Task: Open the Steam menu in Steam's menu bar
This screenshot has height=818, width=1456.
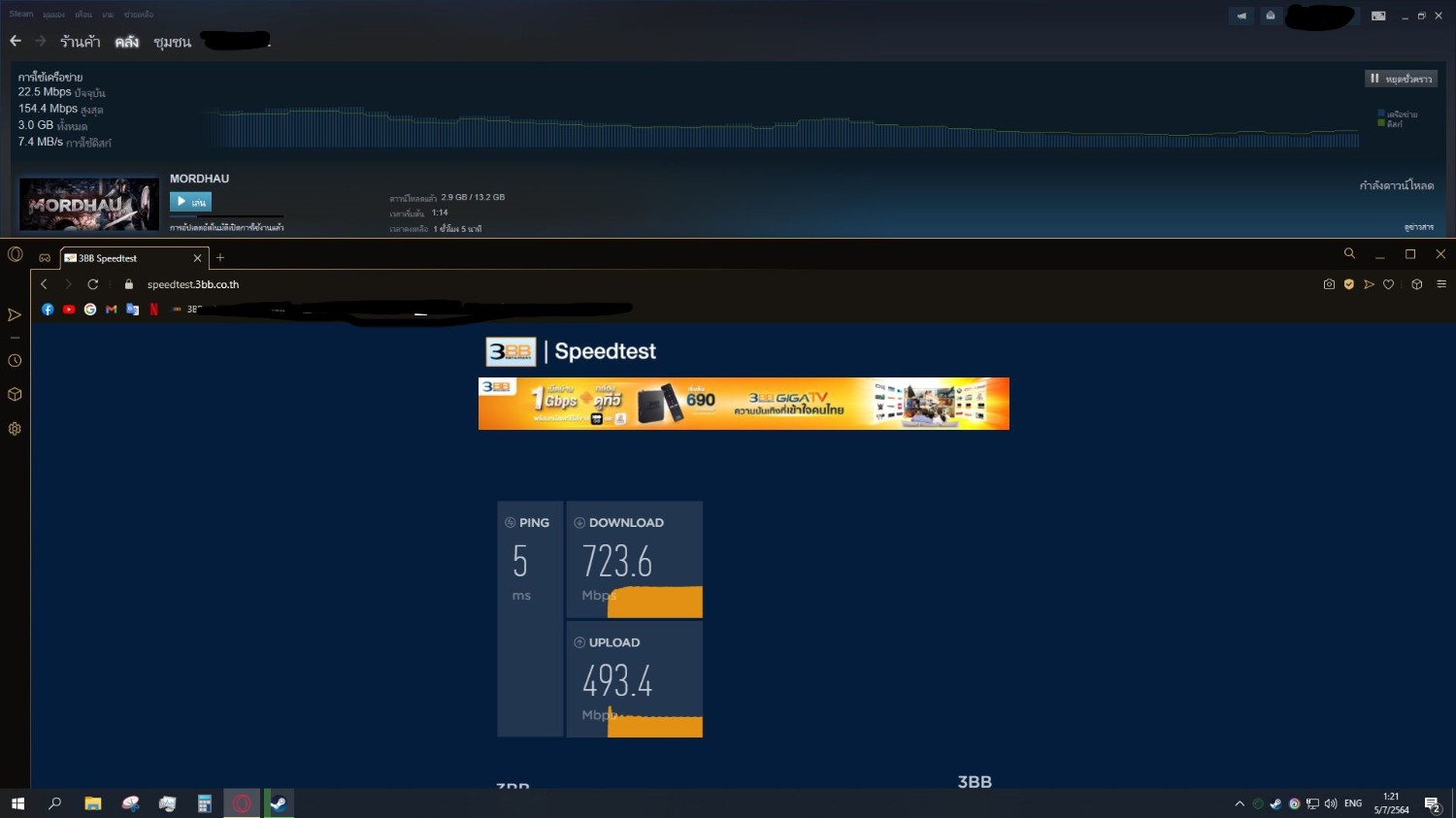Action: pos(21,15)
